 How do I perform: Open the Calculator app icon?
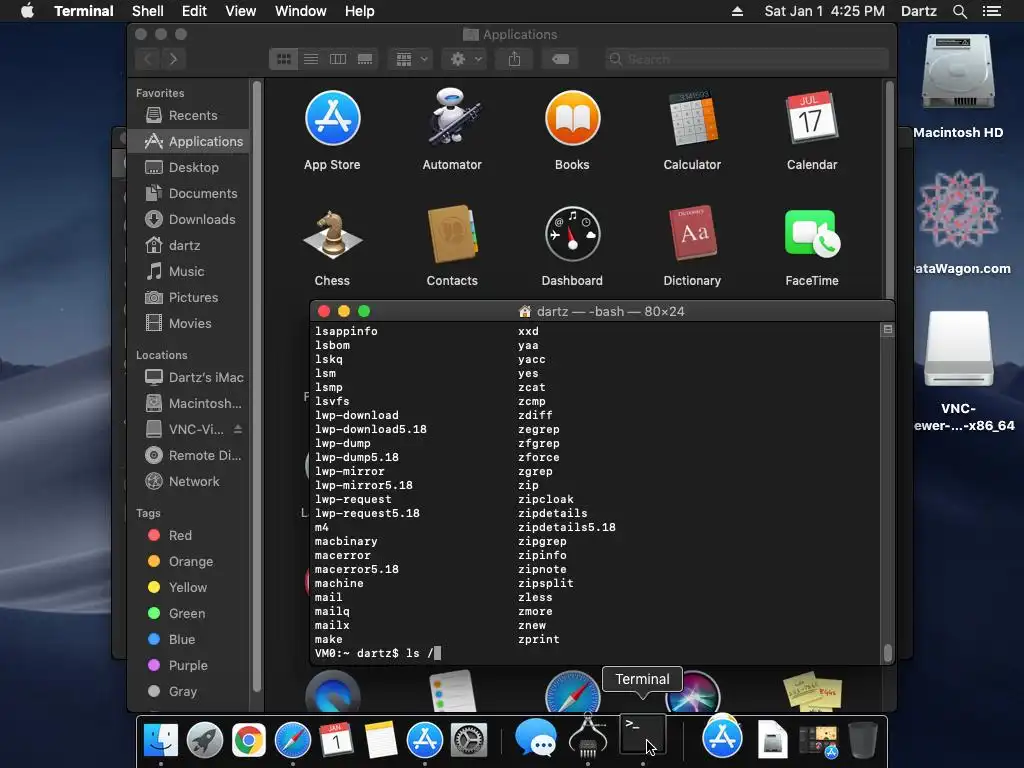pyautogui.click(x=692, y=118)
